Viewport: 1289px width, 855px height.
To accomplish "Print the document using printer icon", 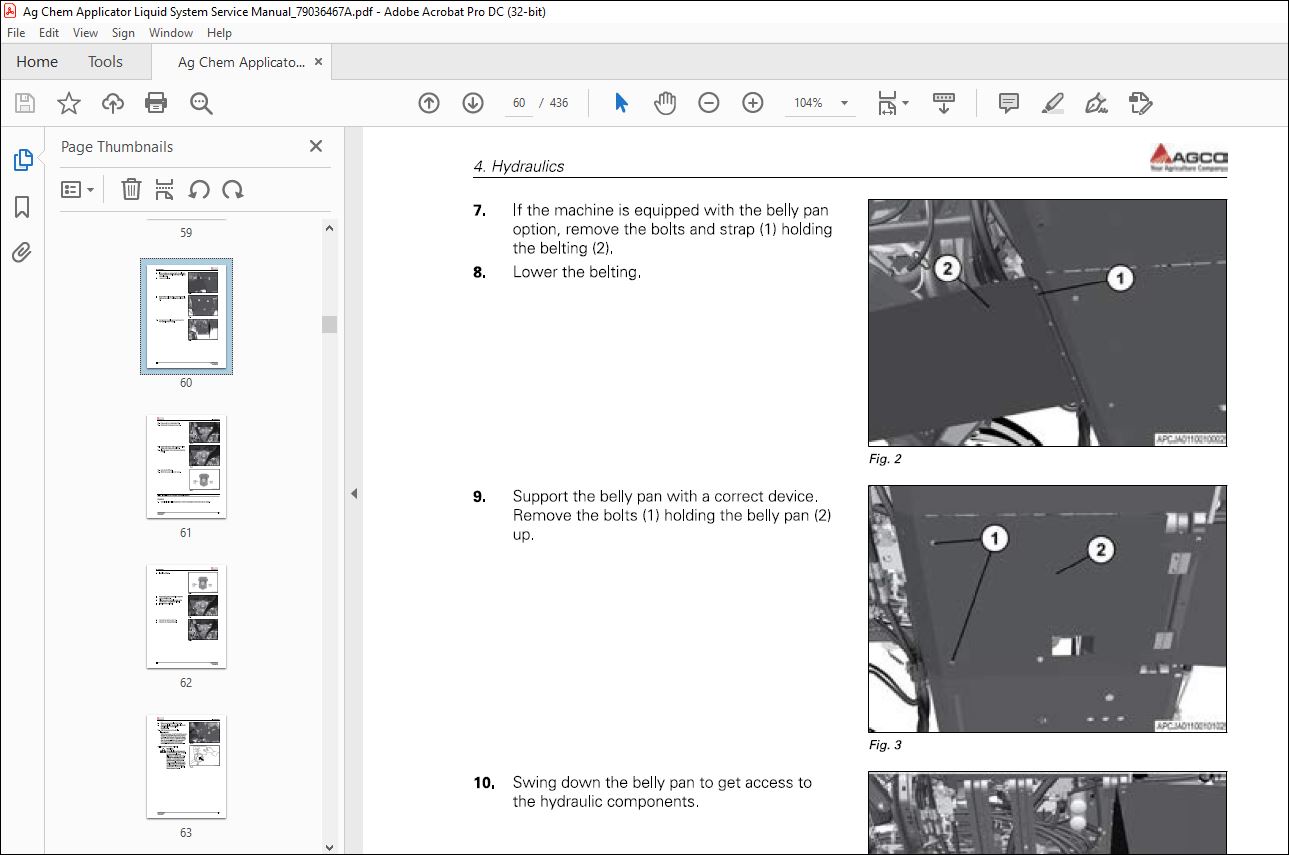I will (x=156, y=103).
